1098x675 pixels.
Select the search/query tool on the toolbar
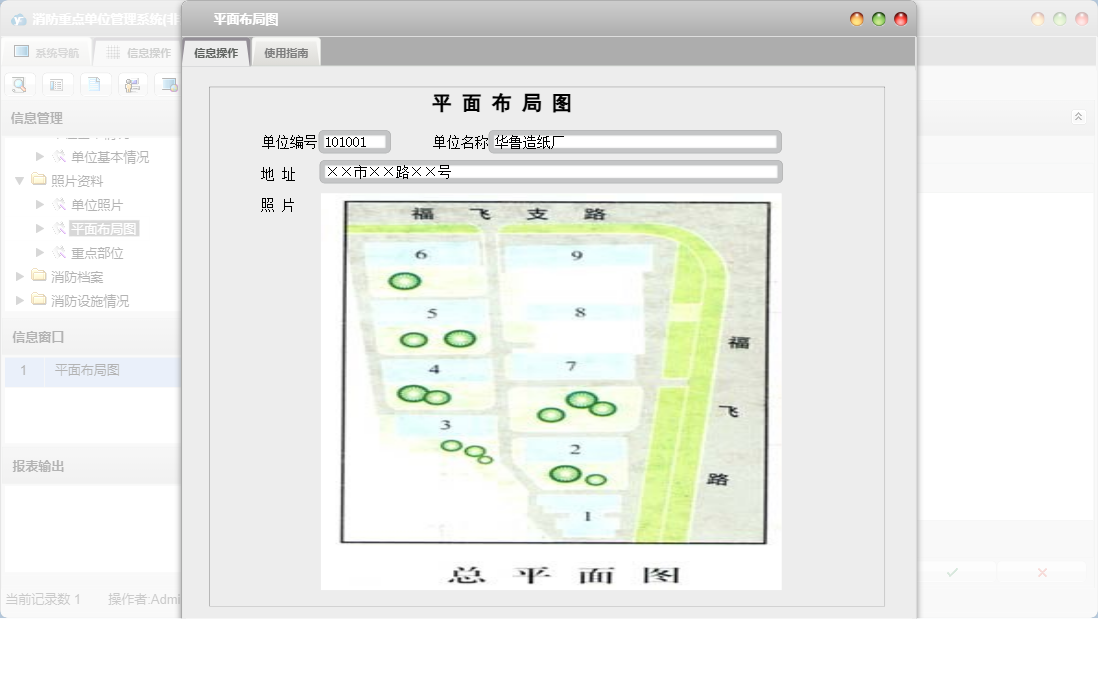click(x=19, y=84)
